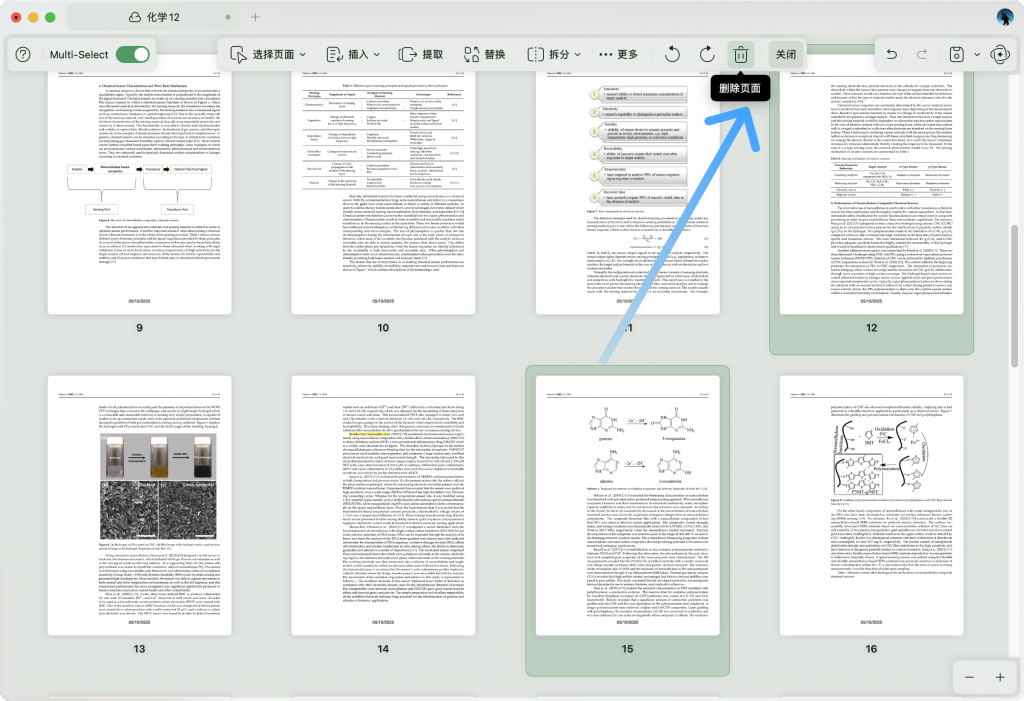
Task: Rotate pages clockwise
Action: coord(707,54)
